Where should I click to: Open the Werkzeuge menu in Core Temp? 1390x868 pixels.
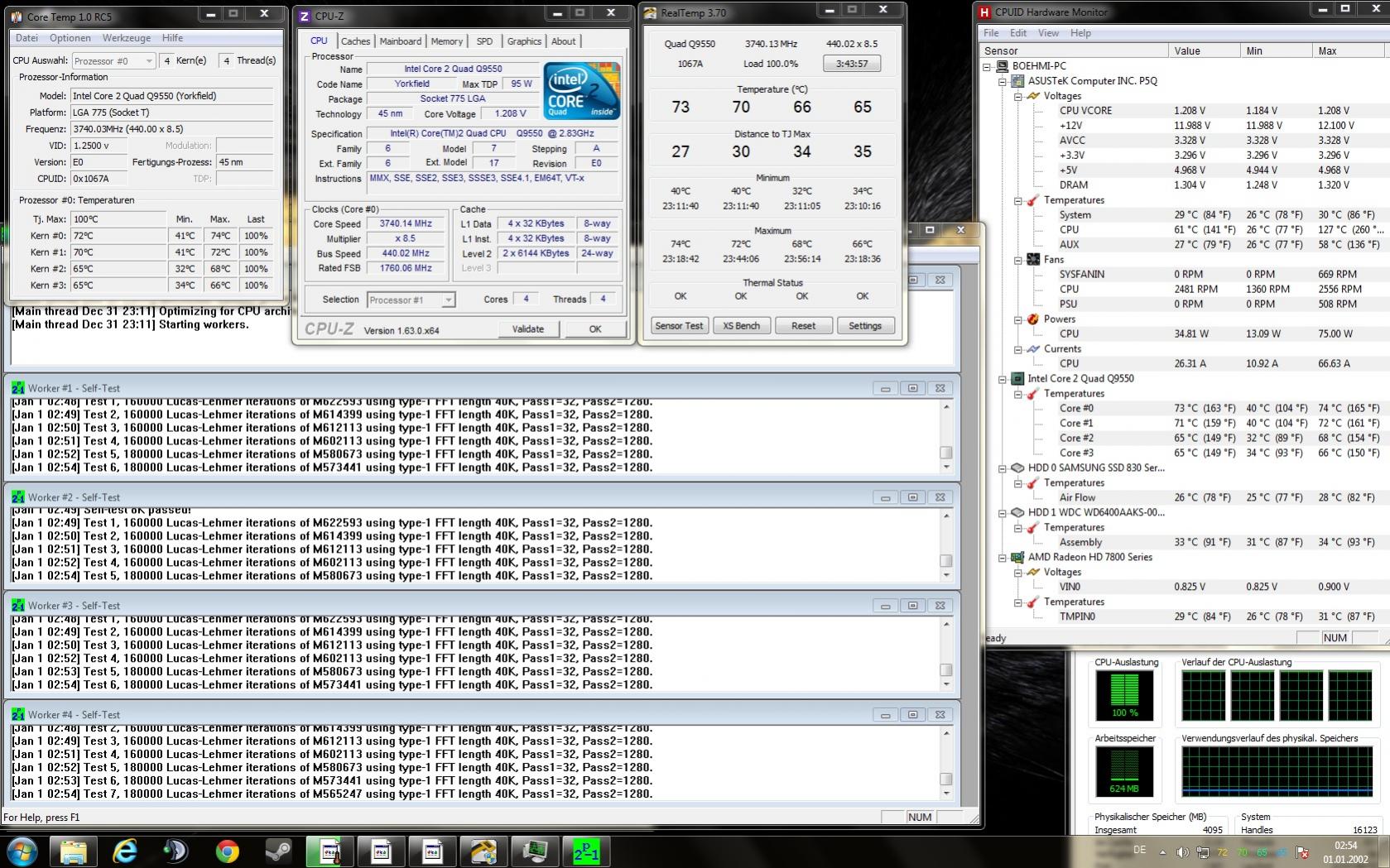(x=127, y=38)
